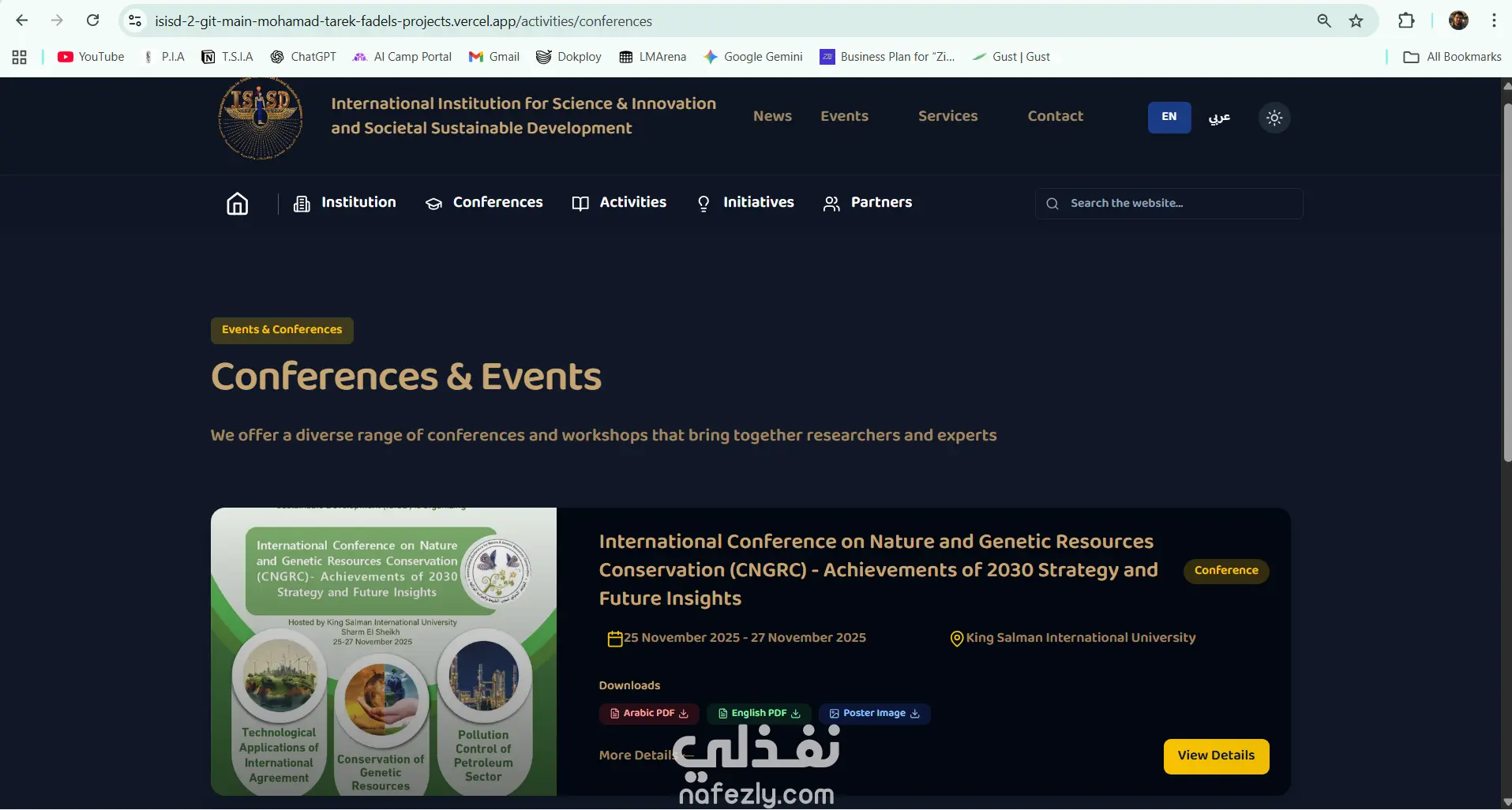Open the Gmail bookmark
This screenshot has width=1512, height=810.
click(493, 57)
